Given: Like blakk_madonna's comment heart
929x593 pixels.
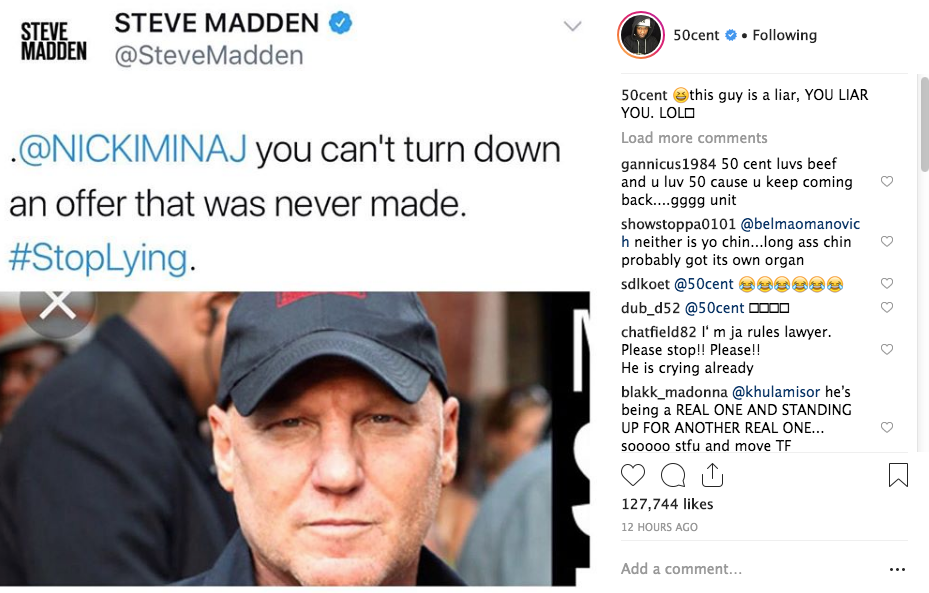Looking at the screenshot, I should pos(887,427).
